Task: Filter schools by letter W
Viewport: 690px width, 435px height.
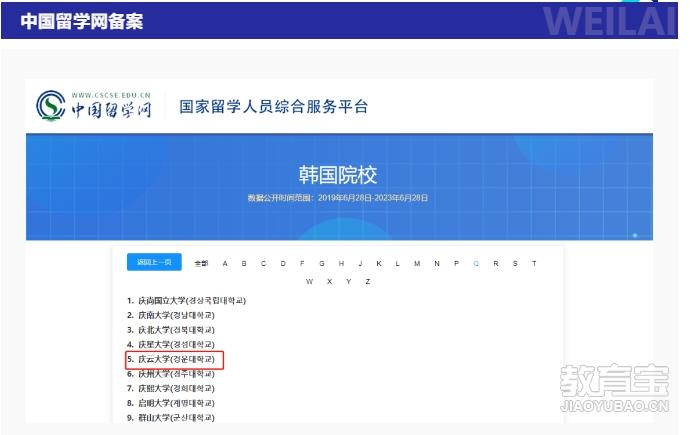Action: click(x=309, y=281)
